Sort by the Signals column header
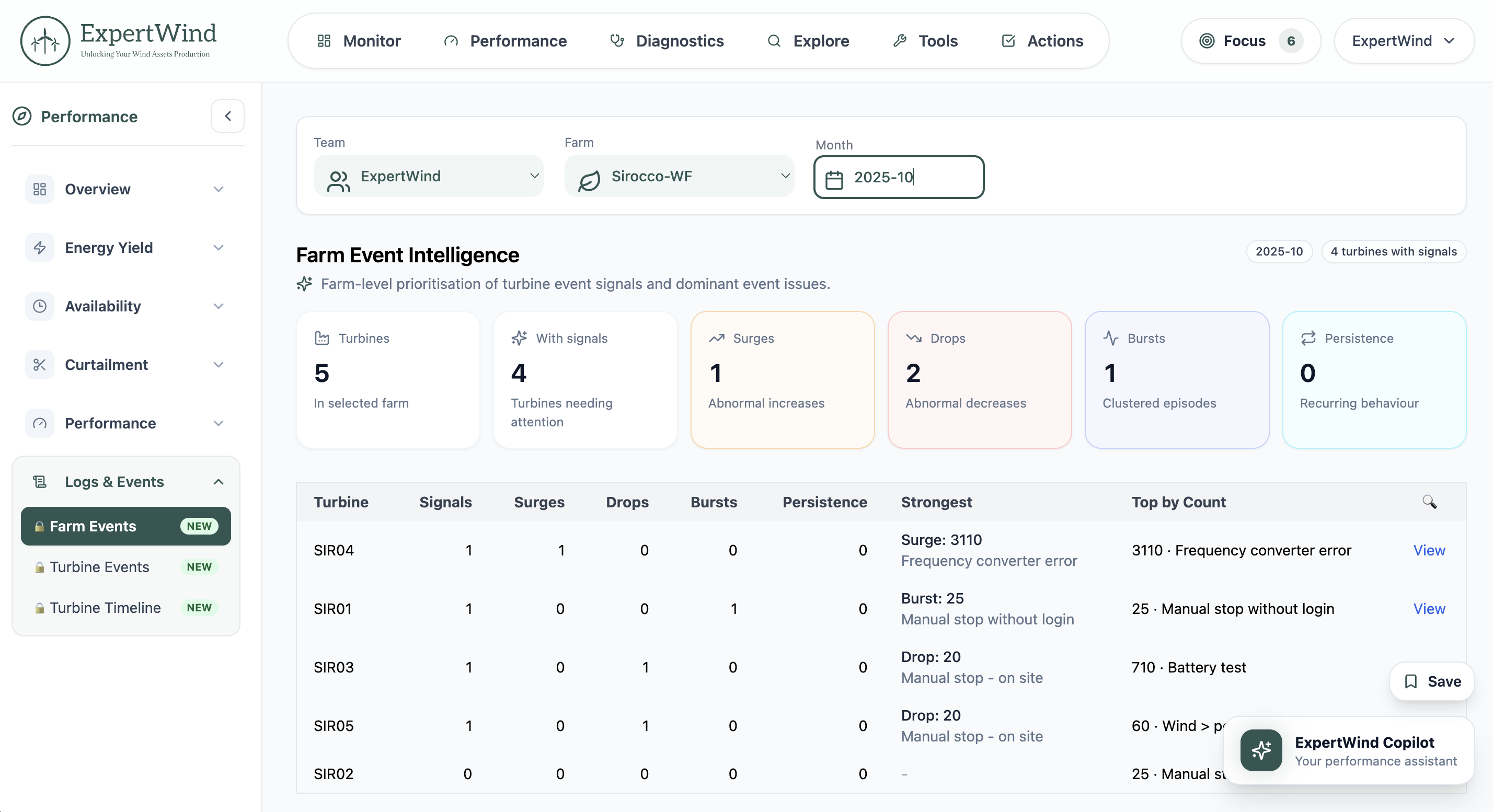Viewport: 1493px width, 812px height. pos(445,502)
